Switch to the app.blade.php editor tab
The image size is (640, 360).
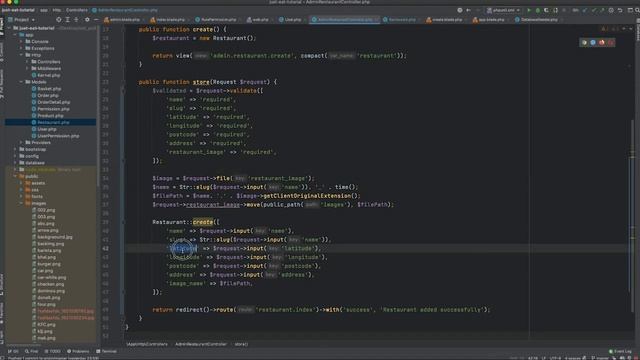tap(489, 20)
